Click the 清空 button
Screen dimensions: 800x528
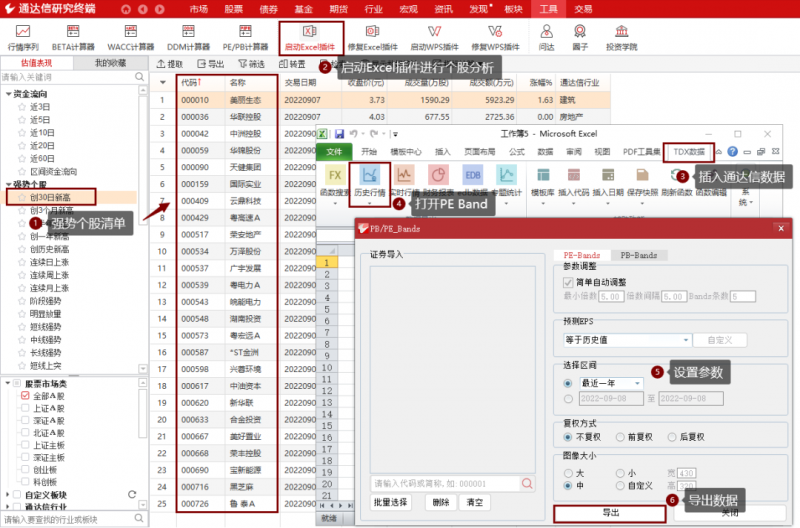click(474, 502)
